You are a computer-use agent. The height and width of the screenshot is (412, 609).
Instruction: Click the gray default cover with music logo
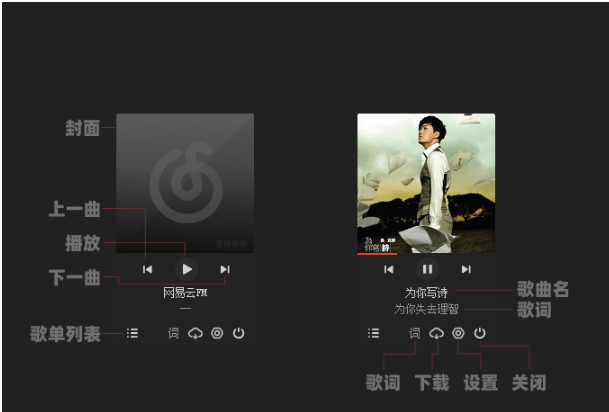coord(185,183)
